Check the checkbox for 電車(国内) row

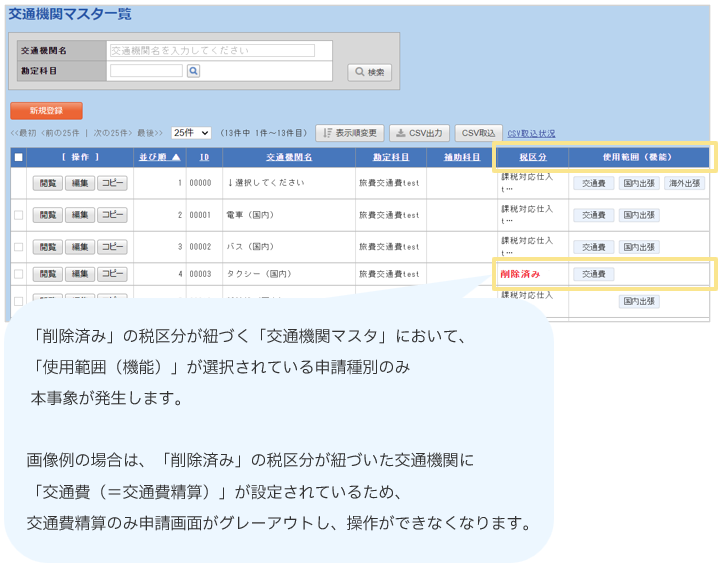18,215
